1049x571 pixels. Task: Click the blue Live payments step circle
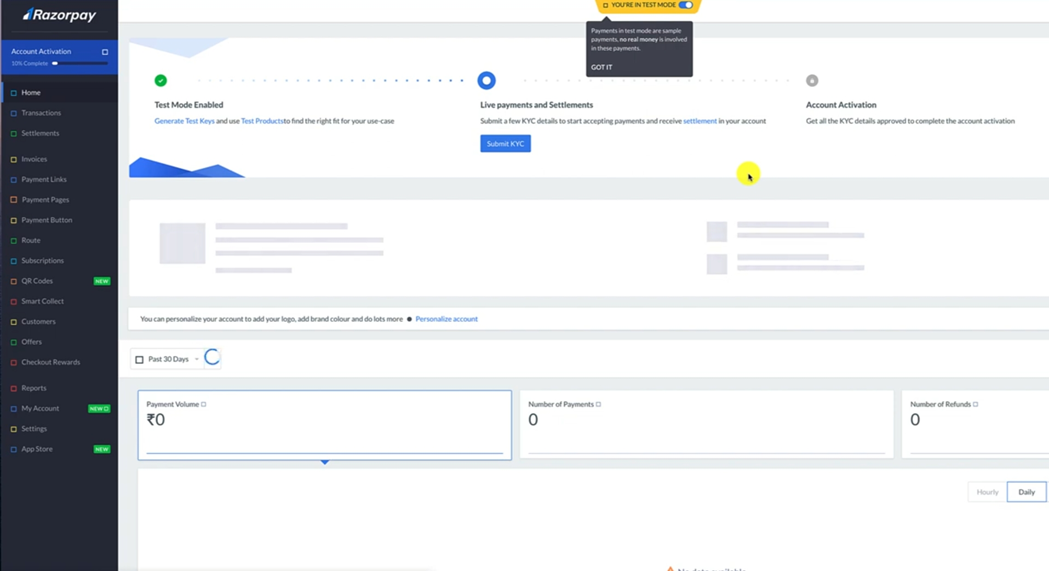(x=486, y=81)
